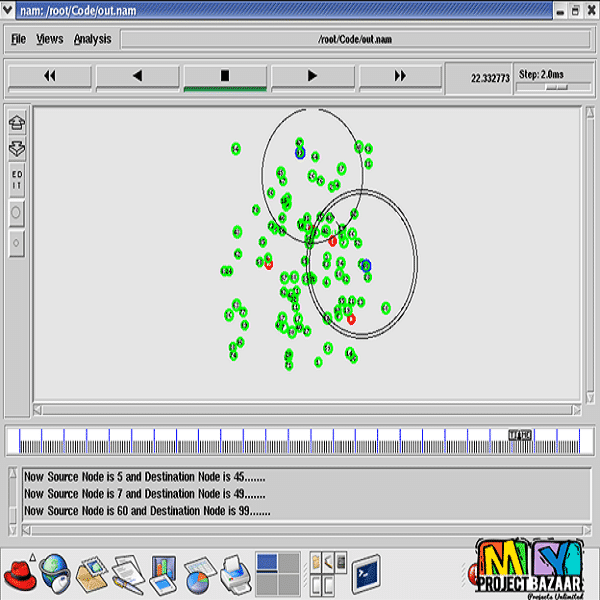This screenshot has height=600, width=600.
Task: Play the animation forward
Action: coord(312,76)
